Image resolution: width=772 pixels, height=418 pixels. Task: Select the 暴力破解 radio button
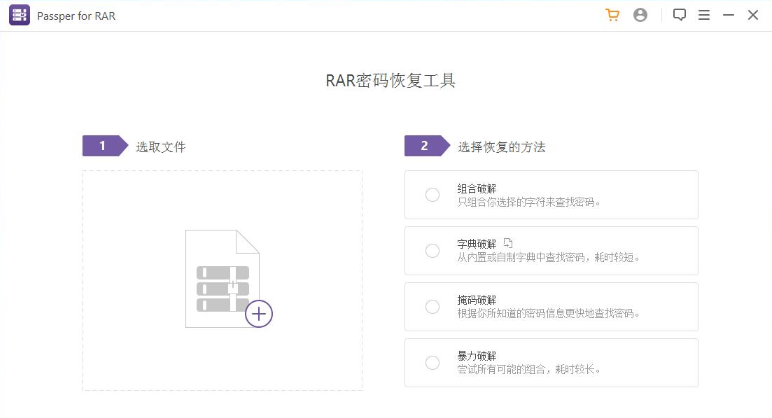coord(432,363)
